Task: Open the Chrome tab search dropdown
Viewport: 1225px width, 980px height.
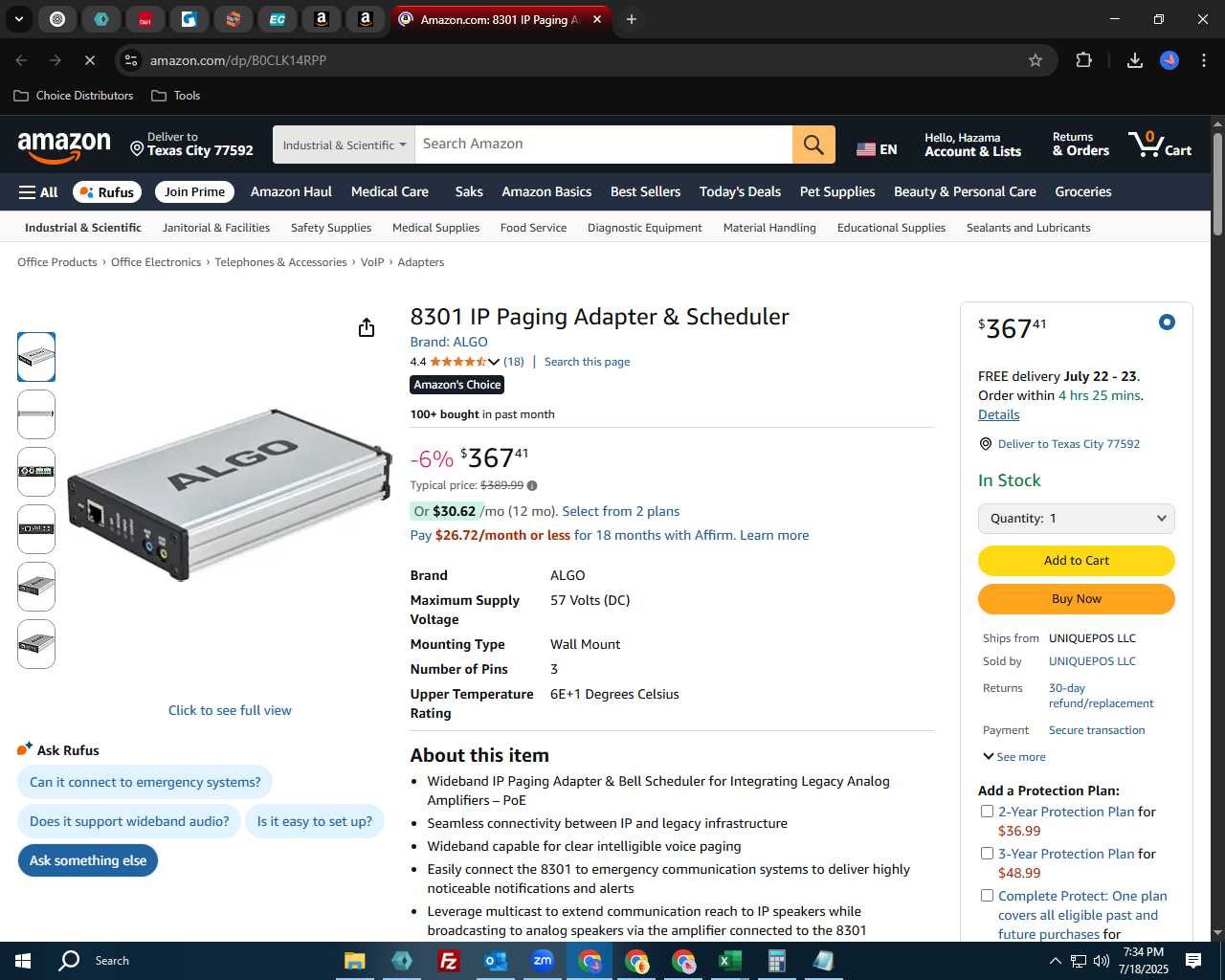Action: tap(19, 19)
